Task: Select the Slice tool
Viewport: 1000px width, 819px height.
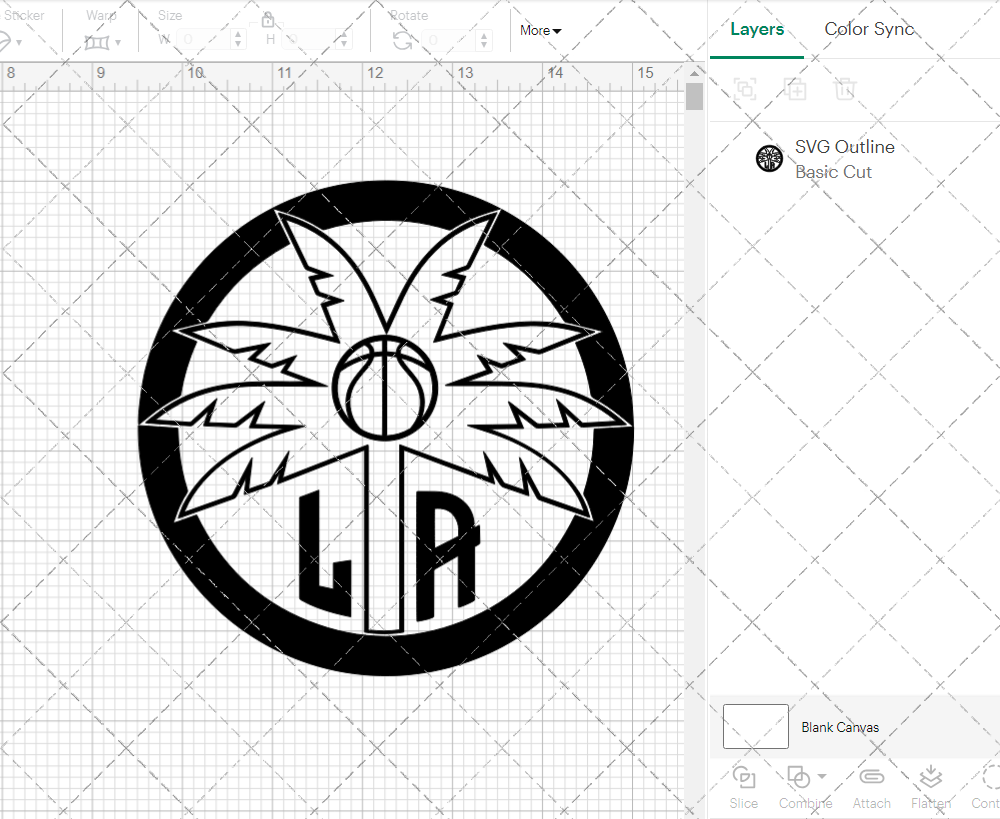Action: coord(743,786)
